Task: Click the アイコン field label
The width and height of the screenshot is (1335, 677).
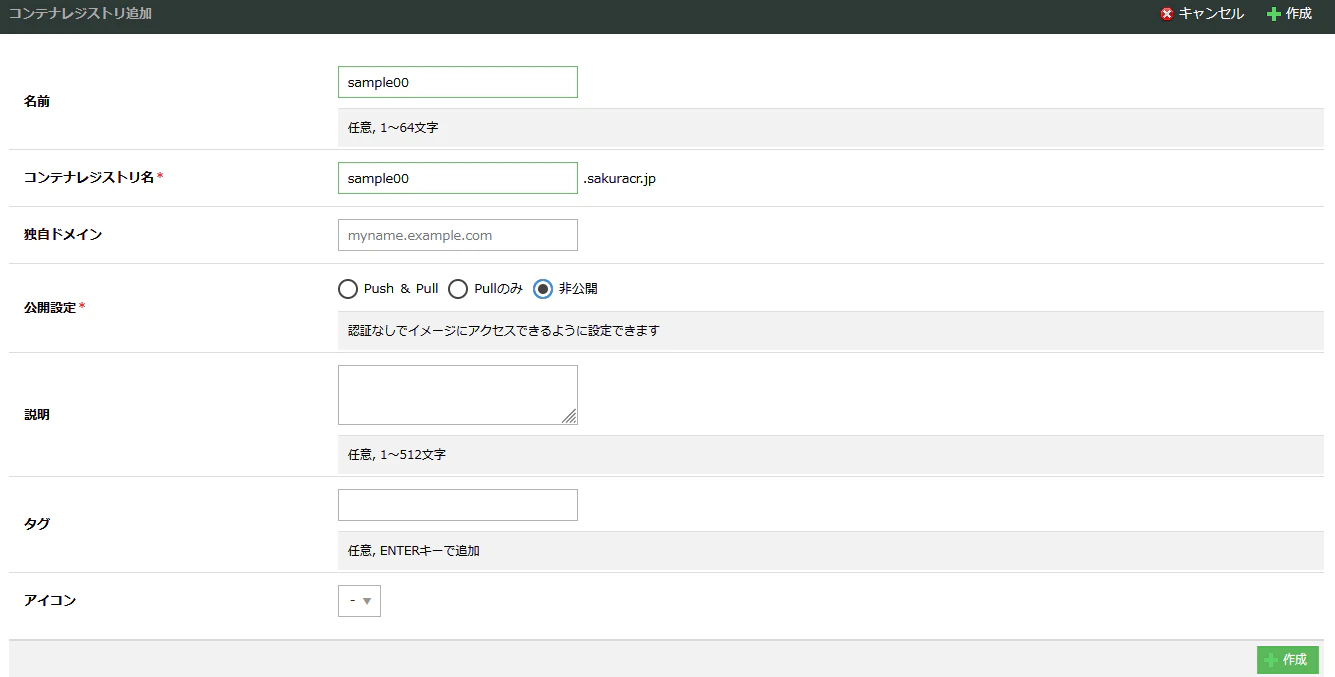Action: click(50, 601)
